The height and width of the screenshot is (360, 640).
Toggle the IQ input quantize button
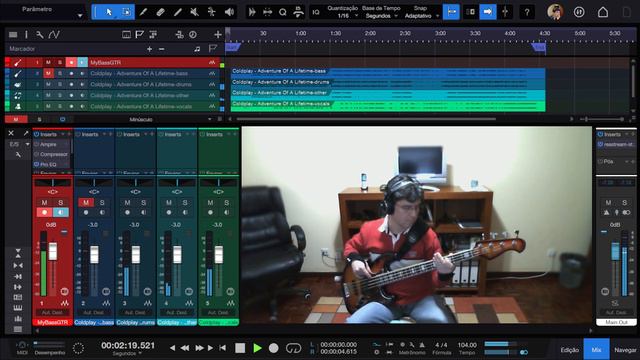point(316,13)
